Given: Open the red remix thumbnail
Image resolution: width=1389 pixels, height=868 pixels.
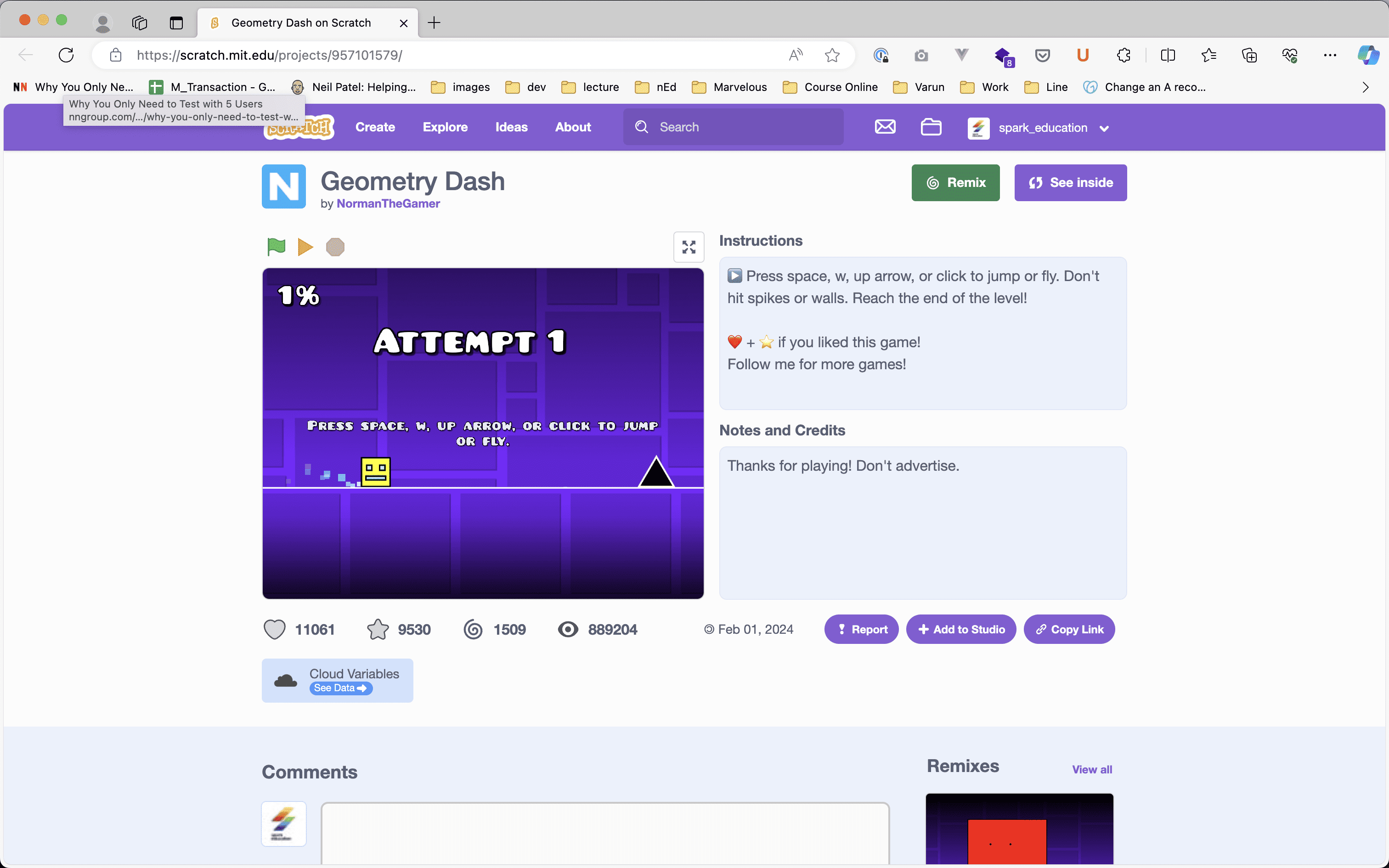Looking at the screenshot, I should 1019,829.
